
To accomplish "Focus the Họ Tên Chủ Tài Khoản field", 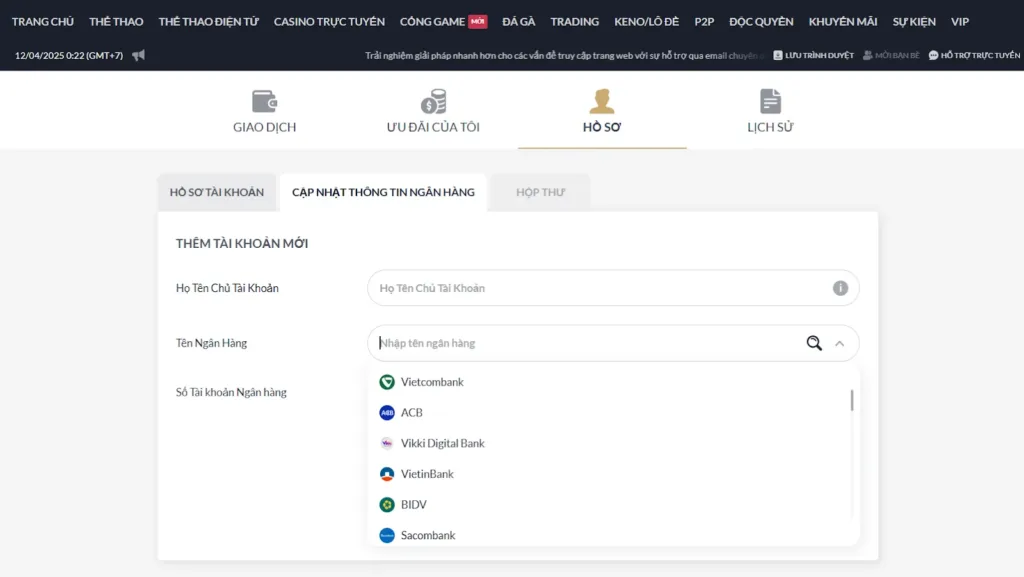I will [x=600, y=288].
